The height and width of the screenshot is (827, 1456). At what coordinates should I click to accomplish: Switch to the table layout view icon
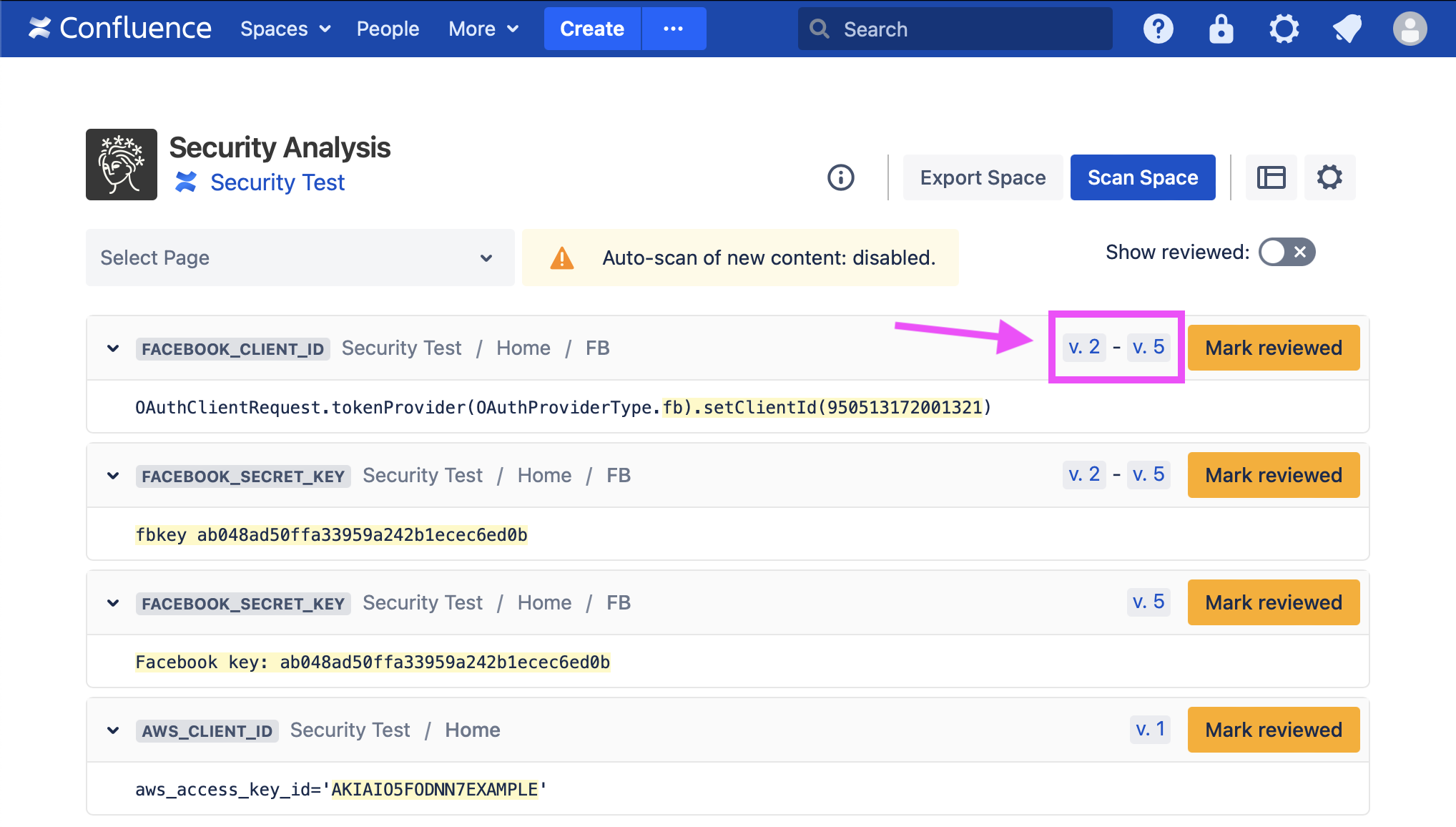coord(1271,177)
